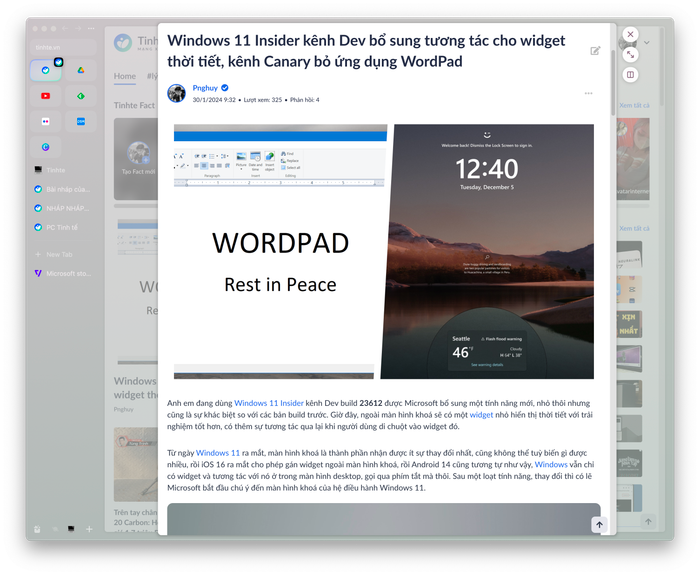Viewport: 700px width, 575px height.
Task: Click the plus icon at sidebar bottom
Action: (89, 529)
